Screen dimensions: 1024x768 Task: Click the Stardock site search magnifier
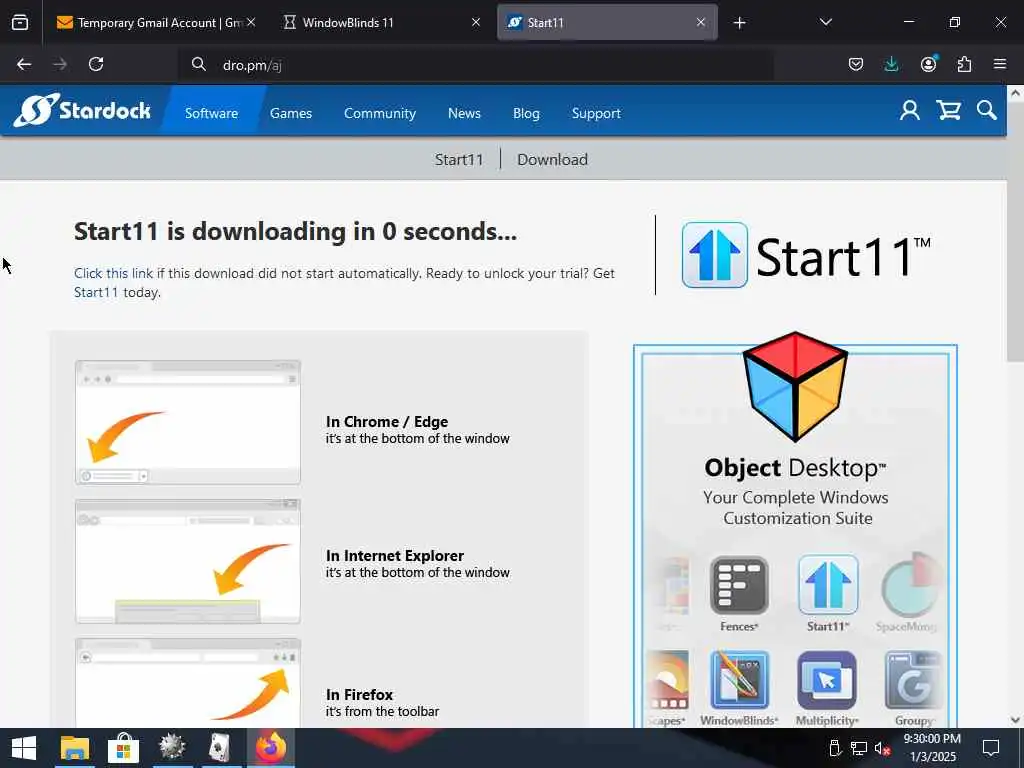pyautogui.click(x=987, y=110)
